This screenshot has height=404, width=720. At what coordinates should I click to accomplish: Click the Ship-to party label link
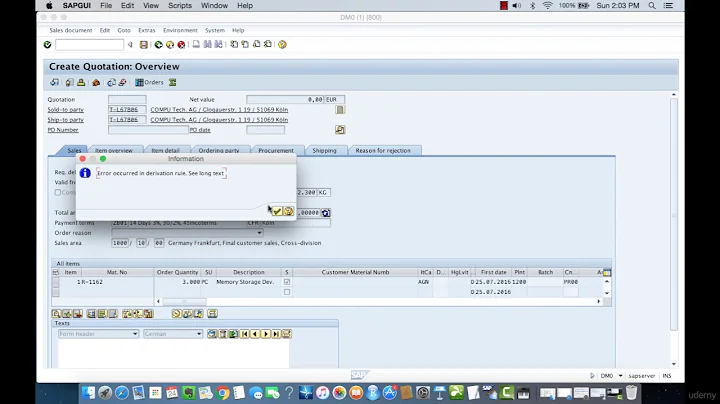[66, 120]
